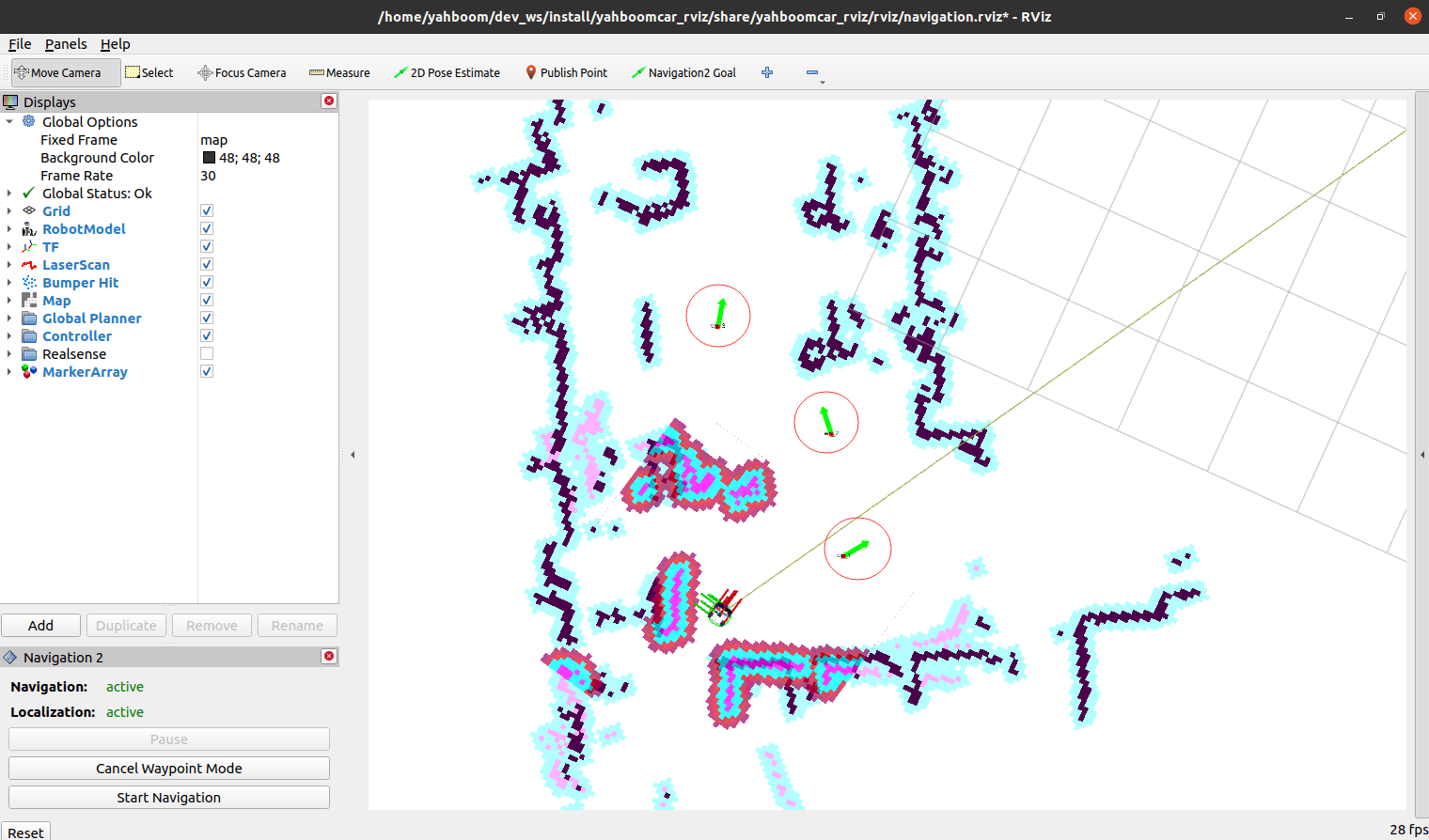Image resolution: width=1429 pixels, height=840 pixels.
Task: Open the Panels menu
Action: click(66, 44)
